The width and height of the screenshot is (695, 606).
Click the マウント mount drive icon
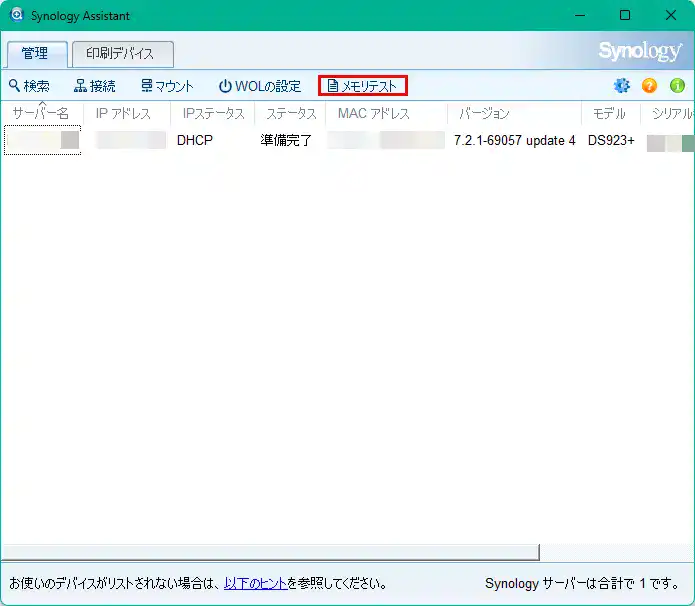click(x=147, y=86)
